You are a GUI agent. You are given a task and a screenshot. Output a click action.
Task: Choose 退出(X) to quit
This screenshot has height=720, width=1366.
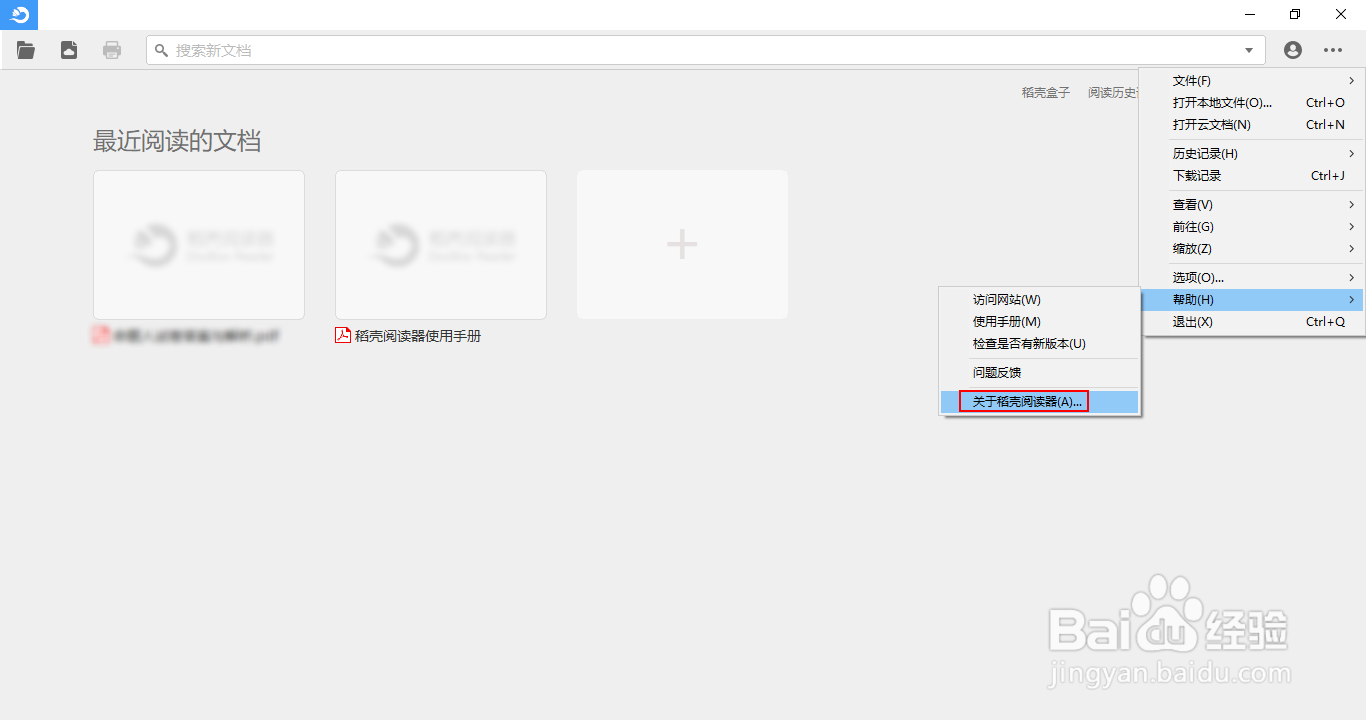click(1252, 322)
